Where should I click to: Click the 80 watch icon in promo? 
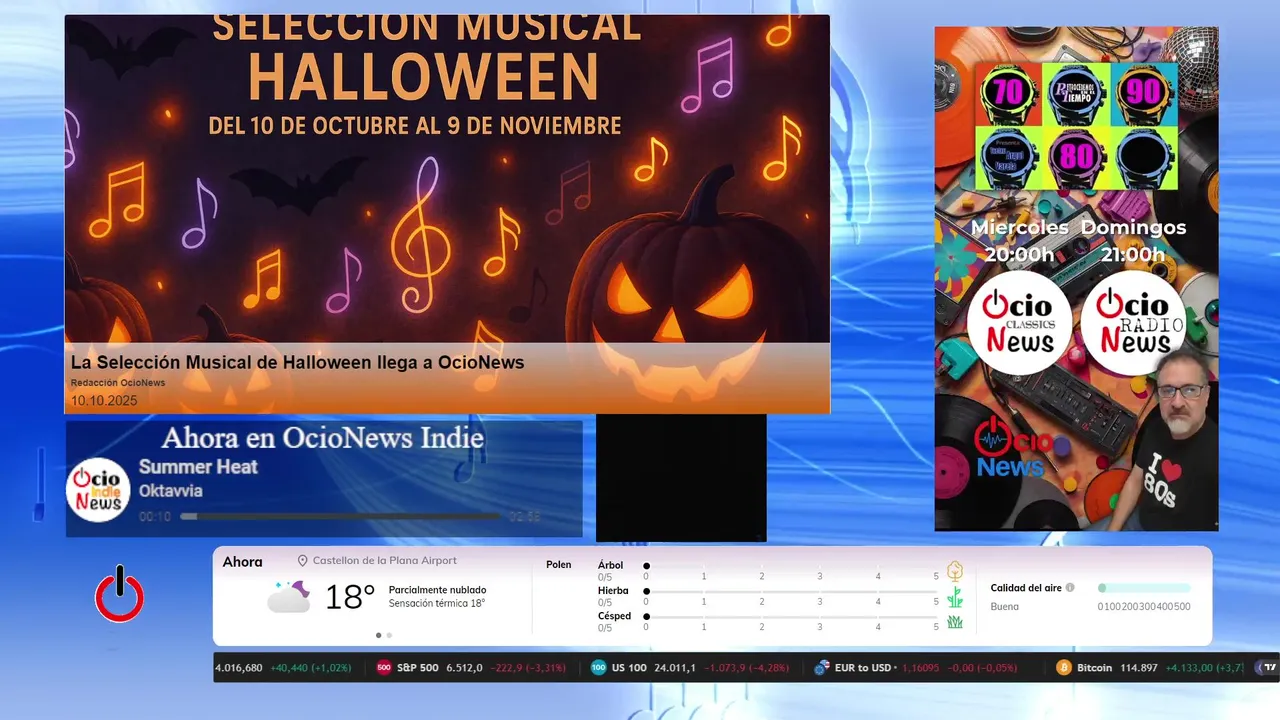[x=1076, y=158]
